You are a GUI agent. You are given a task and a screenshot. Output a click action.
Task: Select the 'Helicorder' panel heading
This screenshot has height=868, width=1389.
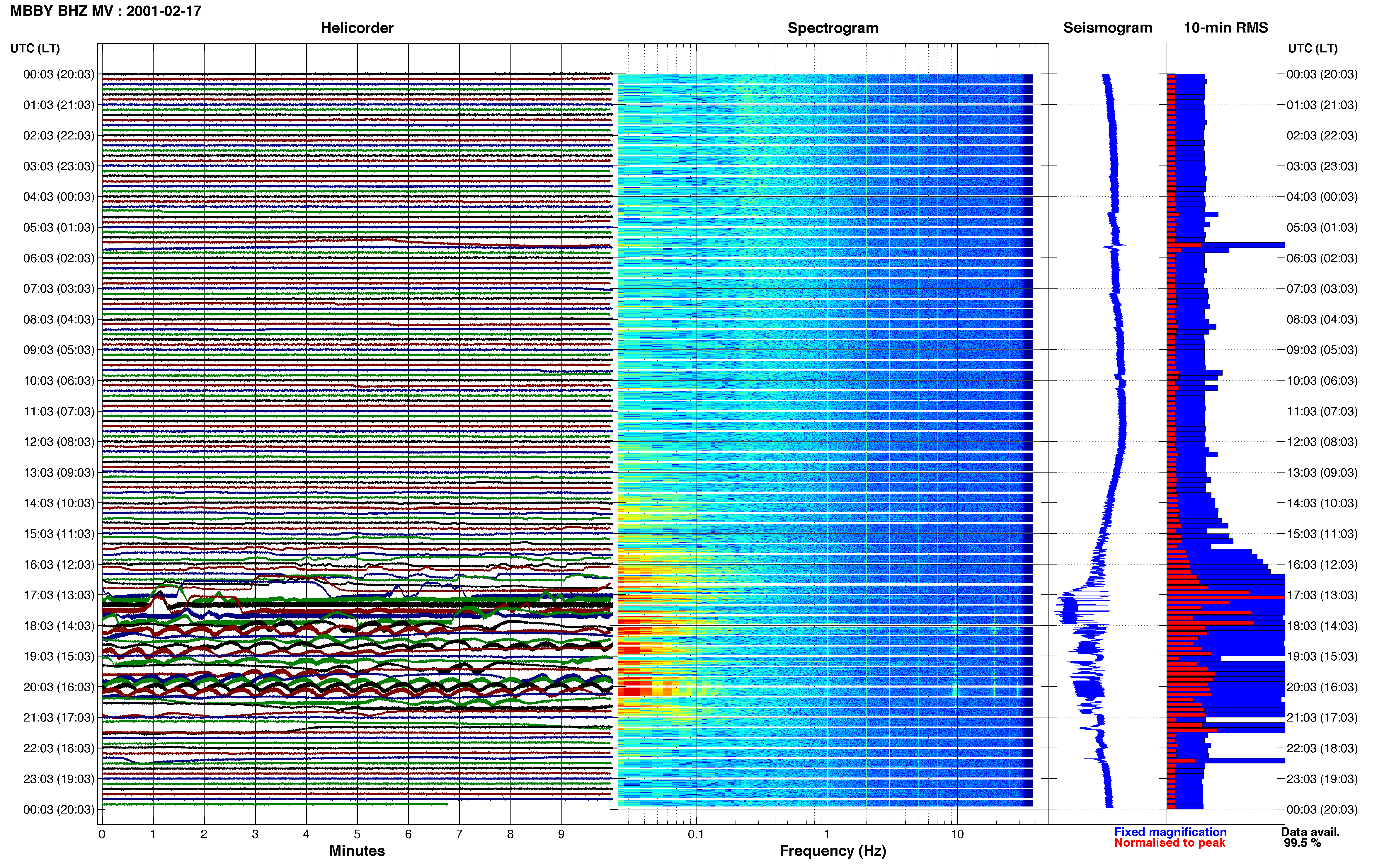(x=357, y=28)
